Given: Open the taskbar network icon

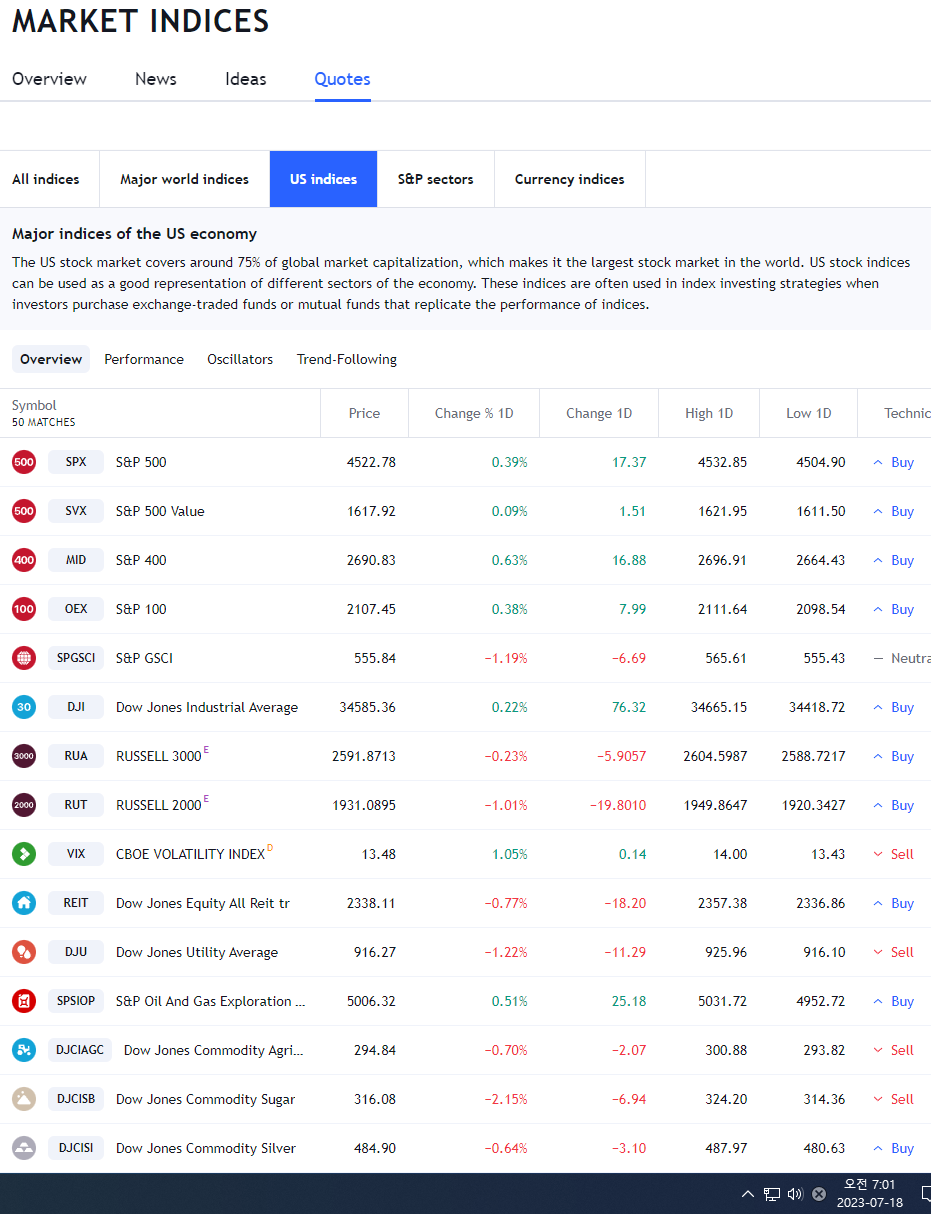Looking at the screenshot, I should pyautogui.click(x=772, y=1194).
